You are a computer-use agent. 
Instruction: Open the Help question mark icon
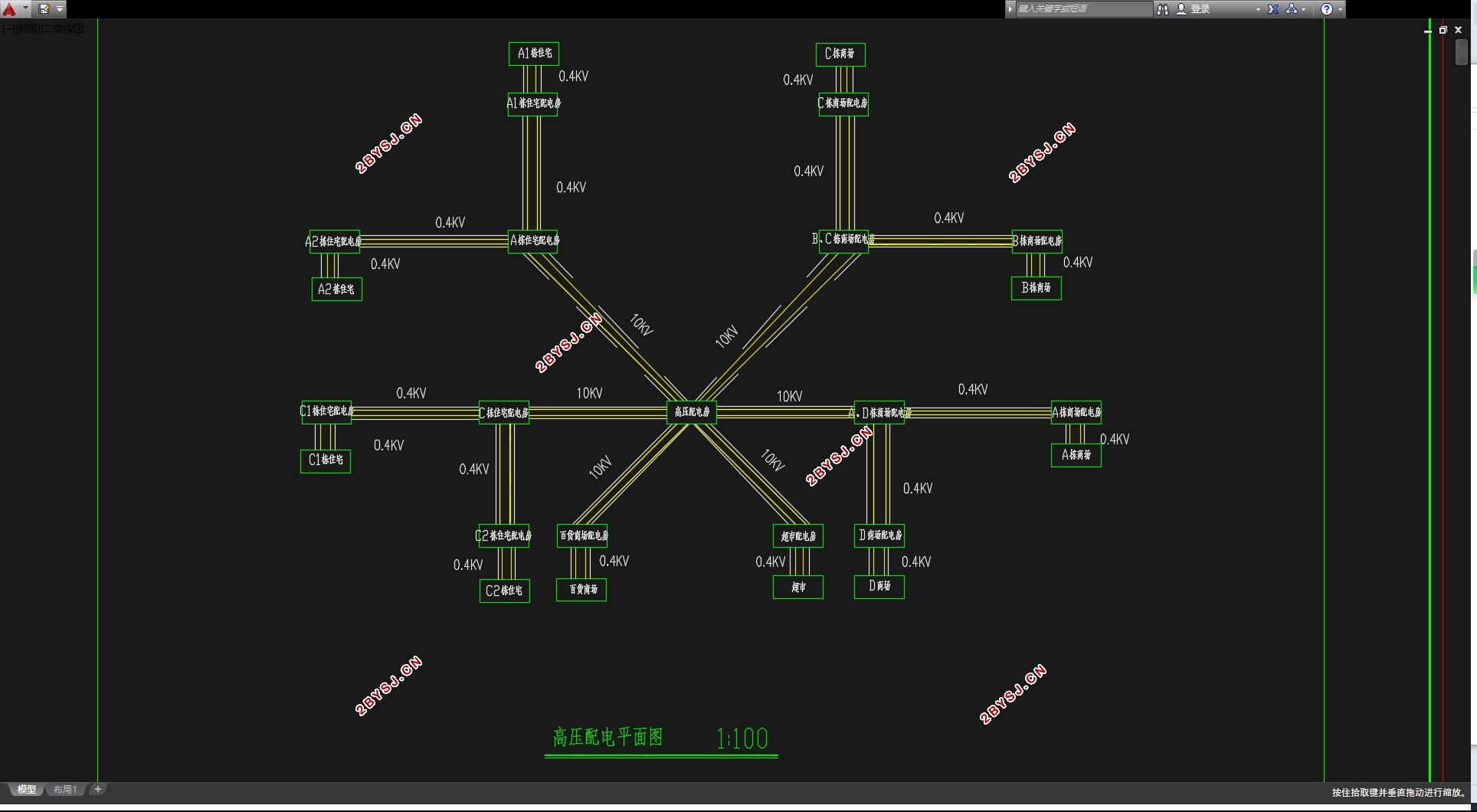(x=1327, y=9)
